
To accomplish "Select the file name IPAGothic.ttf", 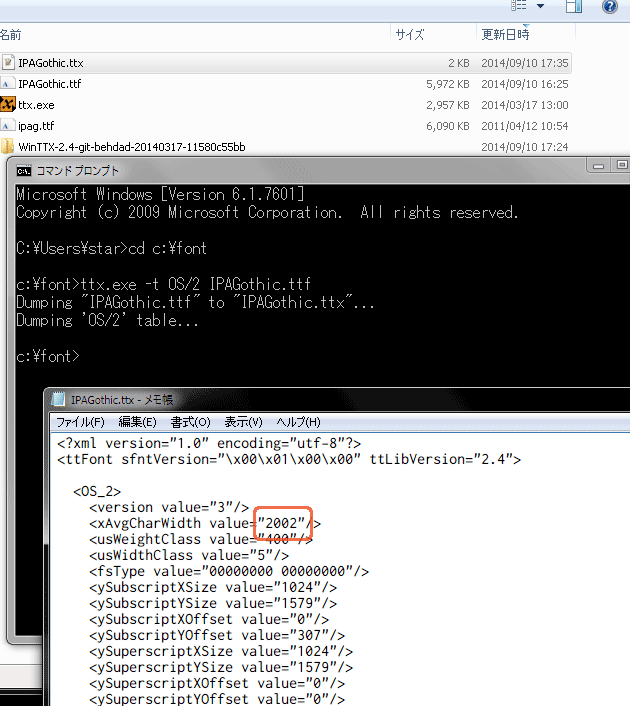I will tap(50, 84).
